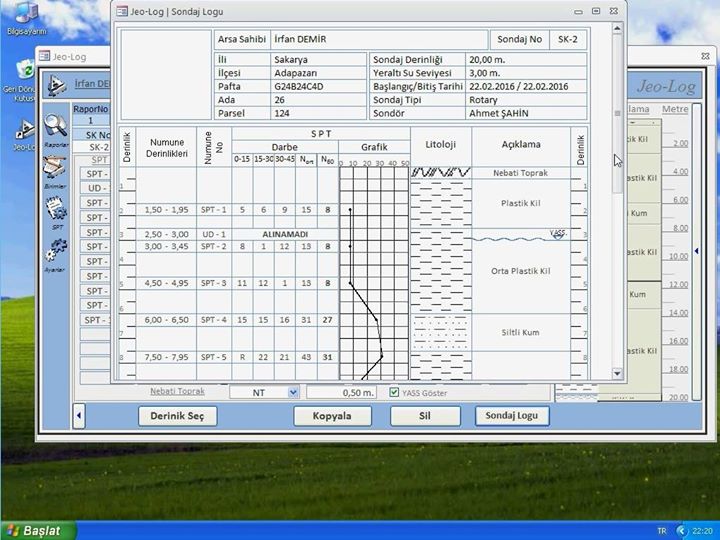
Task: Click the TR language indicator in taskbar
Action: click(662, 531)
